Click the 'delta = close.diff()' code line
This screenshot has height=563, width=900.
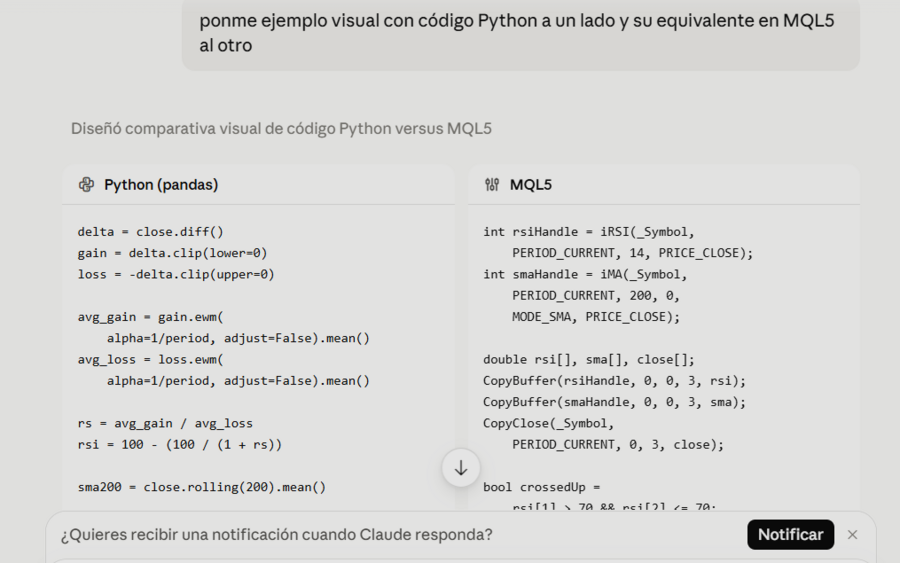coord(150,232)
